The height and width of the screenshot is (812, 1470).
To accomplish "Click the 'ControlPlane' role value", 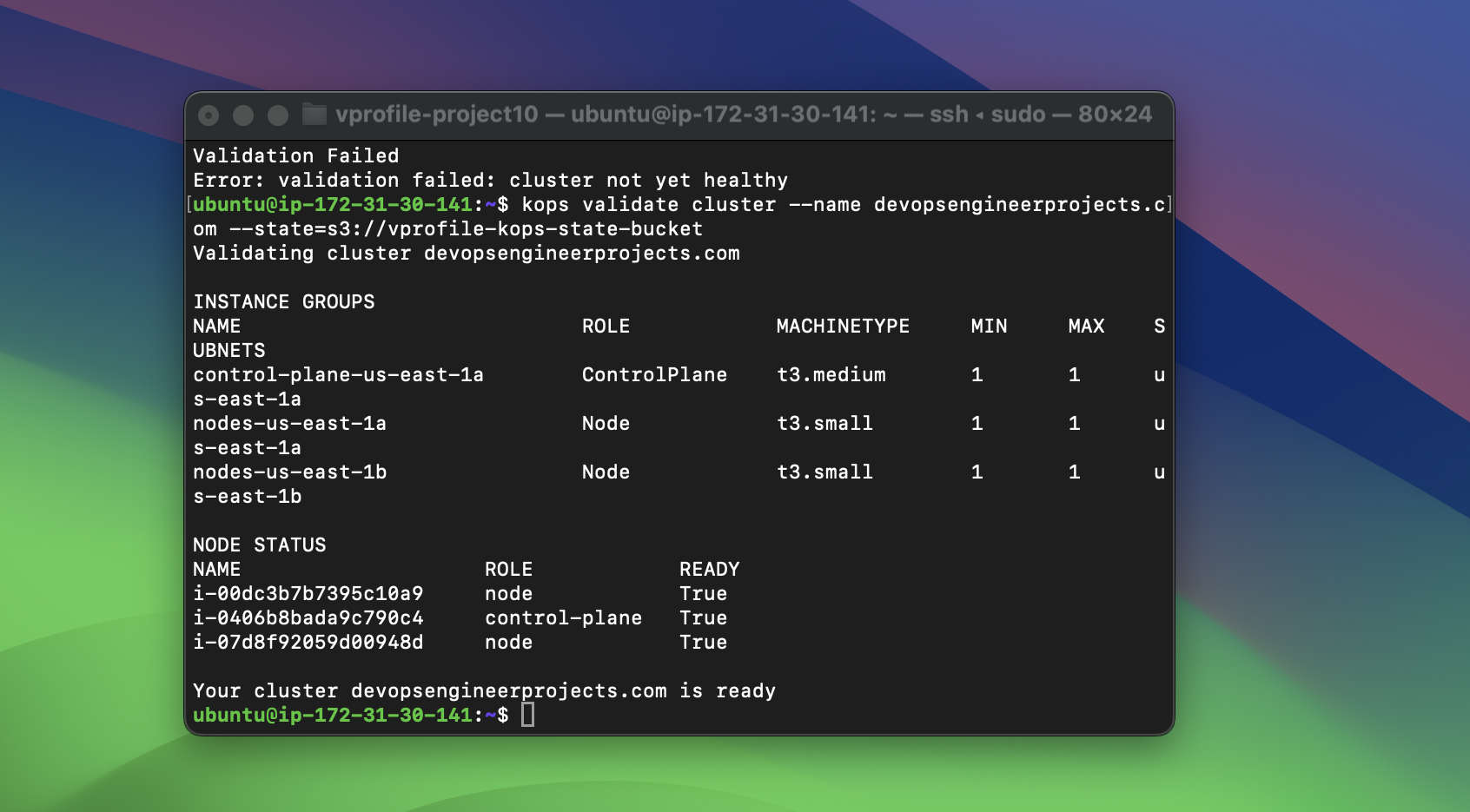I will pyautogui.click(x=654, y=374).
